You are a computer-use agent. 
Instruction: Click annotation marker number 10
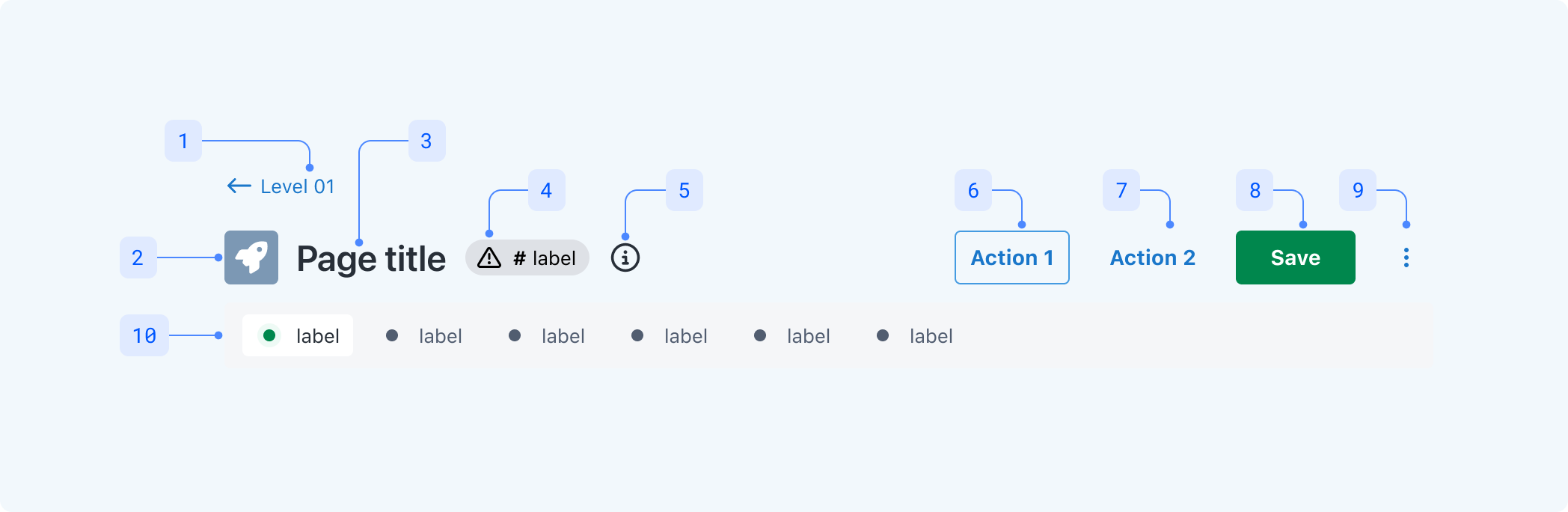(x=144, y=335)
